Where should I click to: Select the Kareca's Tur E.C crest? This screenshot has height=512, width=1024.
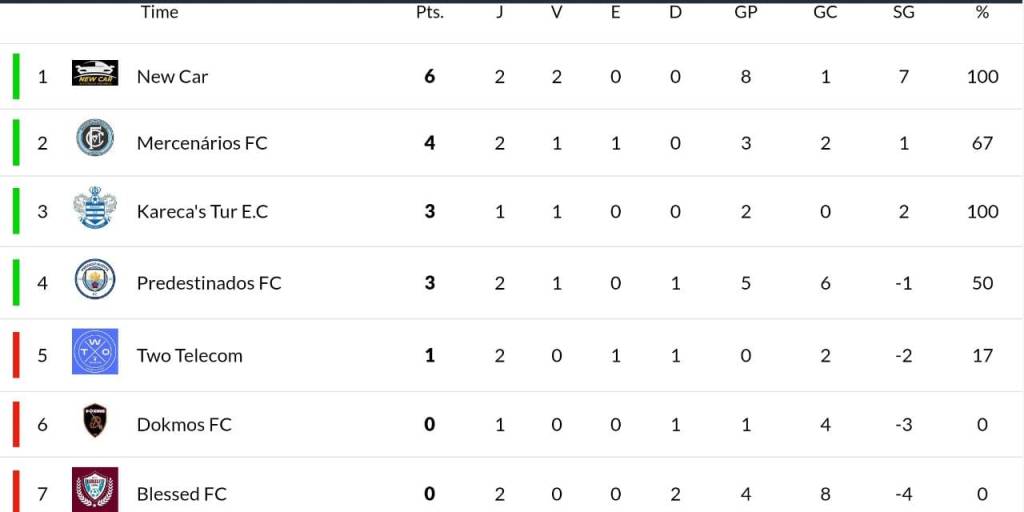(95, 207)
